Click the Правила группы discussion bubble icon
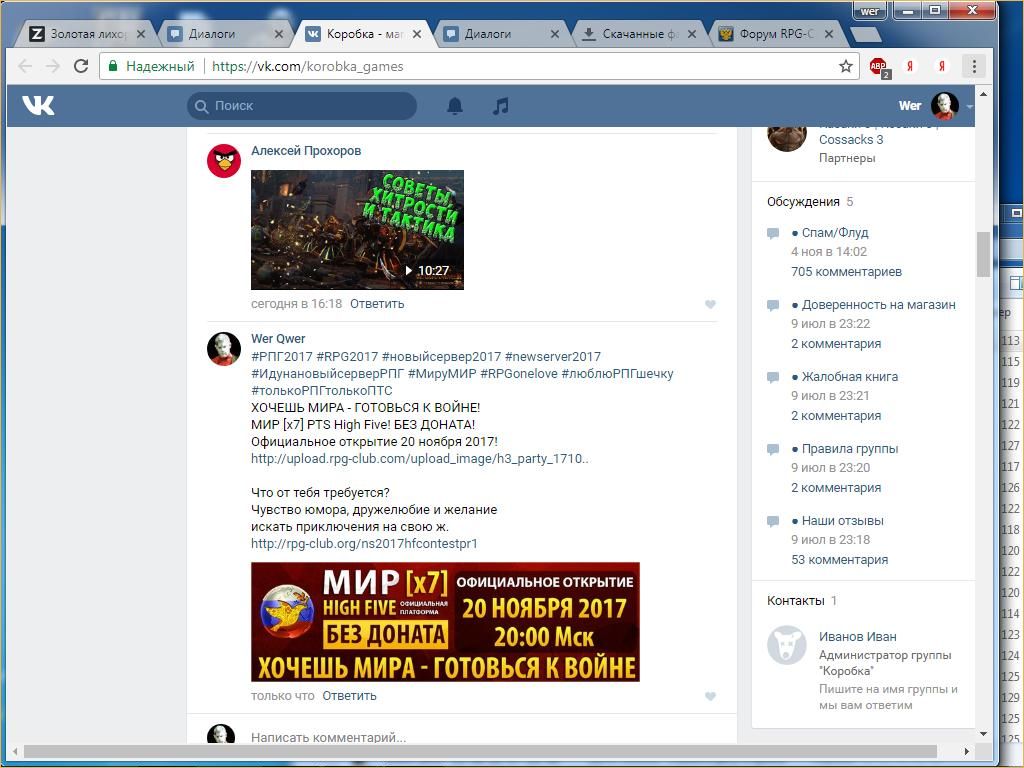Screen dimensions: 1024x768 click(x=773, y=449)
